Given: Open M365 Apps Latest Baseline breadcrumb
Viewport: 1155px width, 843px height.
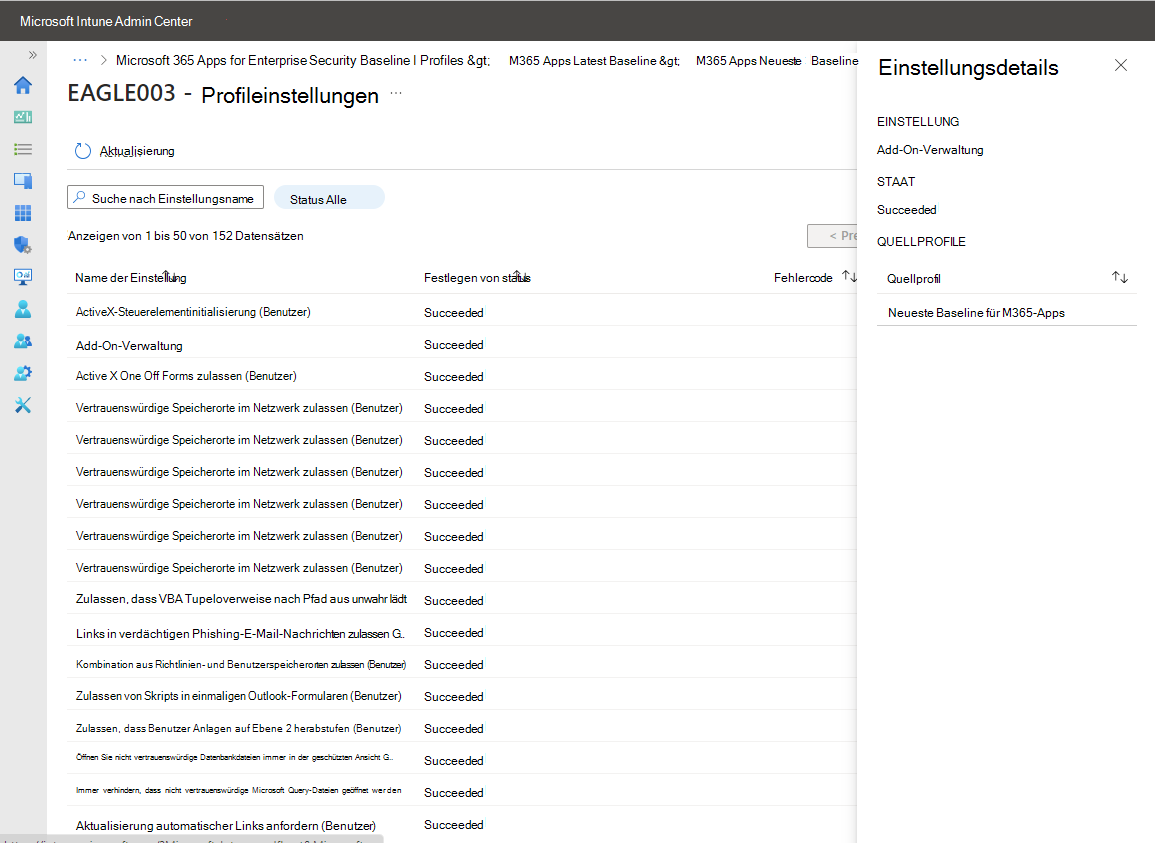Looking at the screenshot, I should coord(594,61).
